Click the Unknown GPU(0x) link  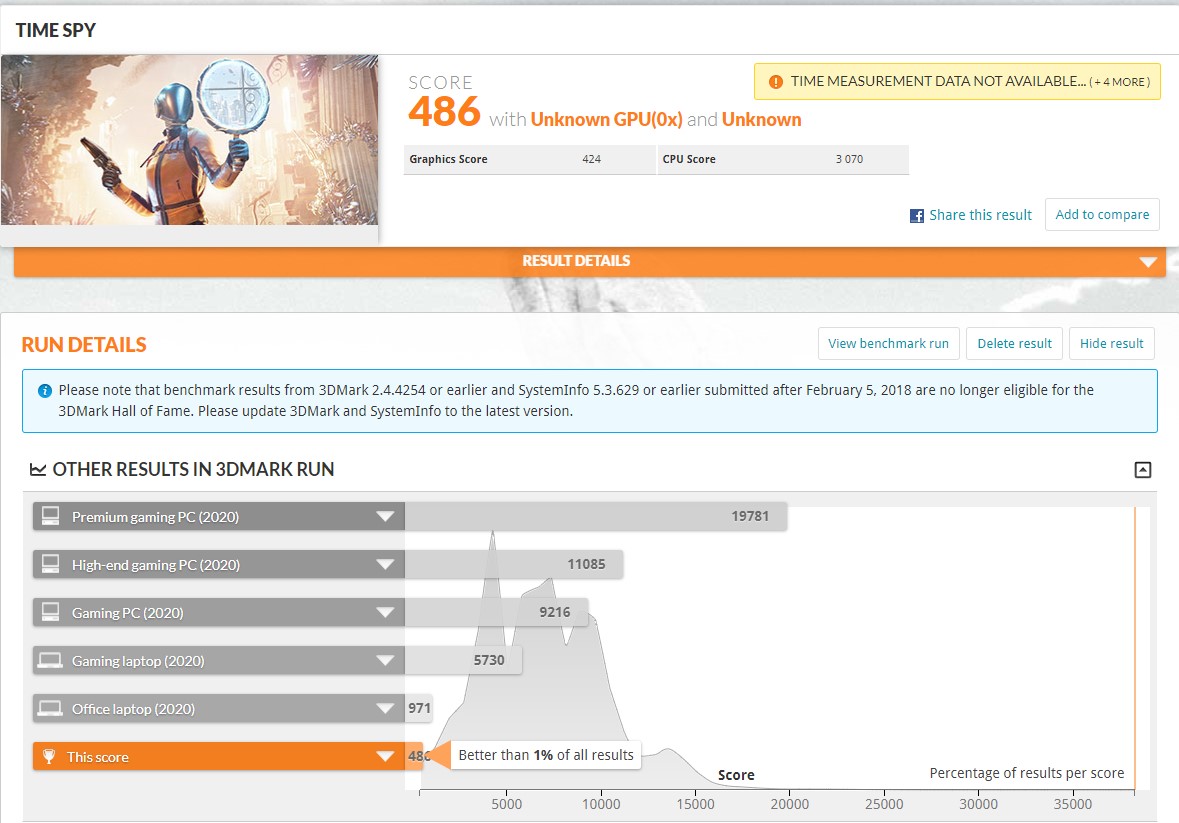[606, 120]
